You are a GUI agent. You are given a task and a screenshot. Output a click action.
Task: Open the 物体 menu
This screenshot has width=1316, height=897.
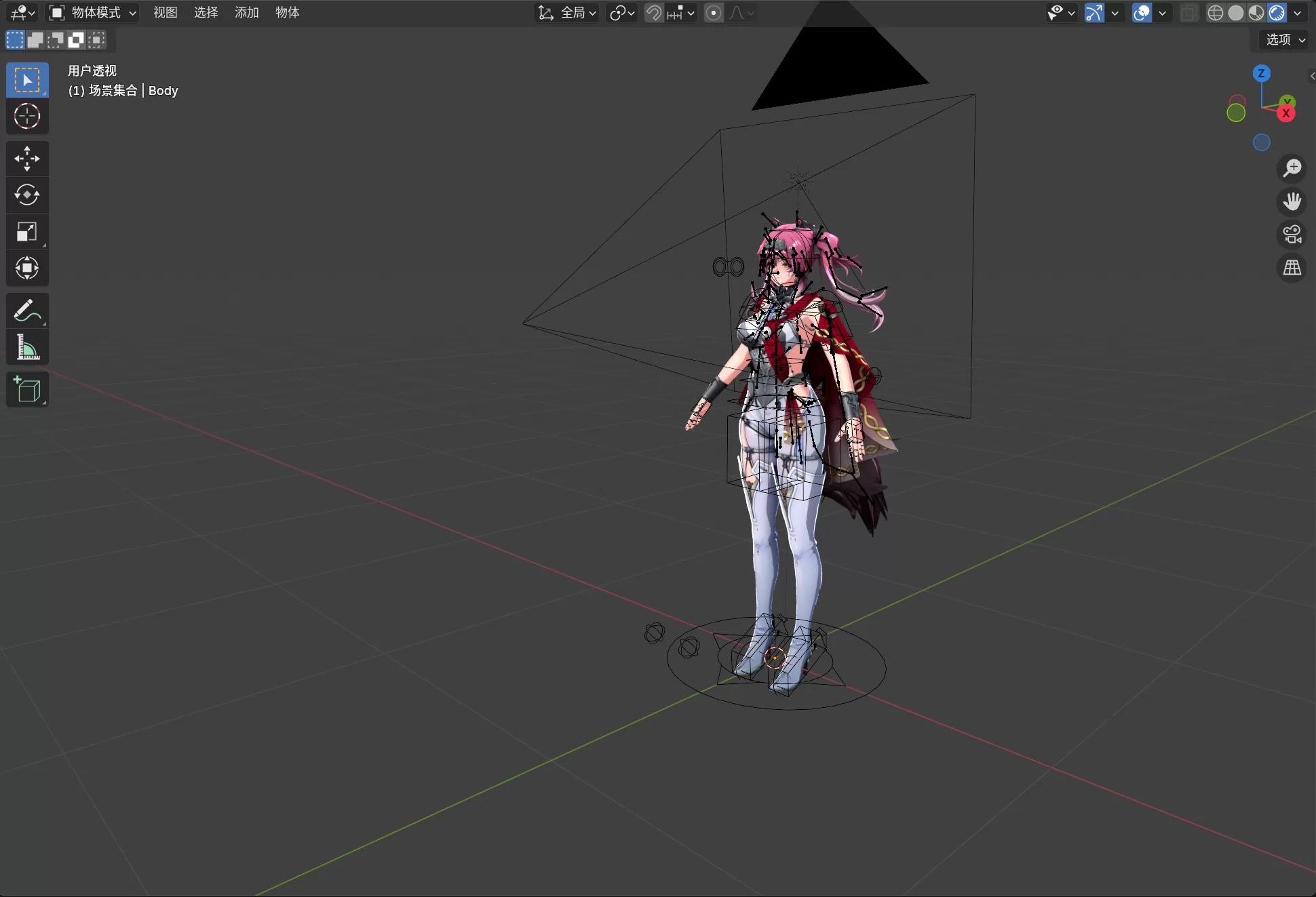coord(287,12)
